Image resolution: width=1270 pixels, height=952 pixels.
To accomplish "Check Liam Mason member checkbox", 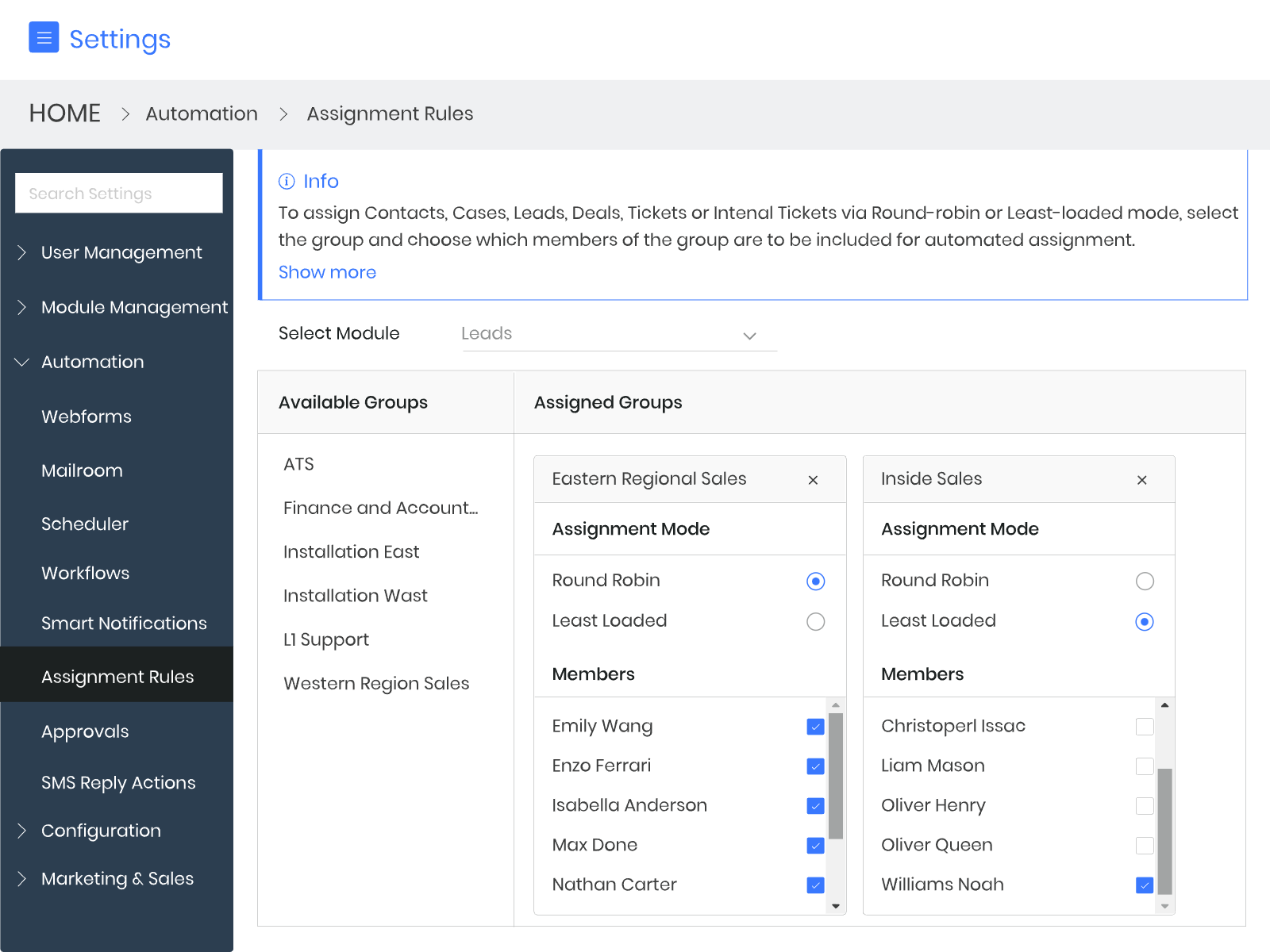I will pos(1145,766).
